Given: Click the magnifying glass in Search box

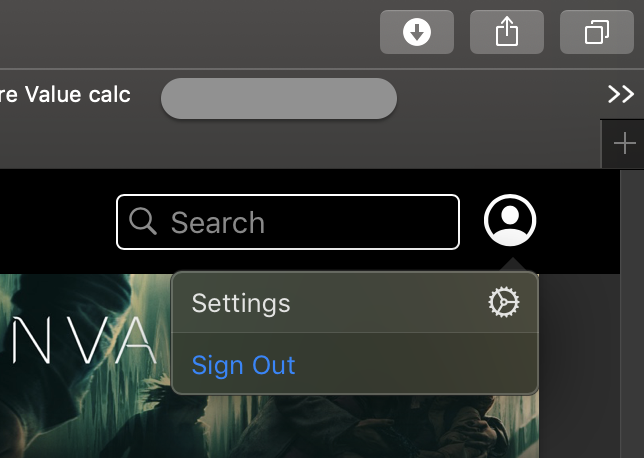Looking at the screenshot, I should point(143,221).
